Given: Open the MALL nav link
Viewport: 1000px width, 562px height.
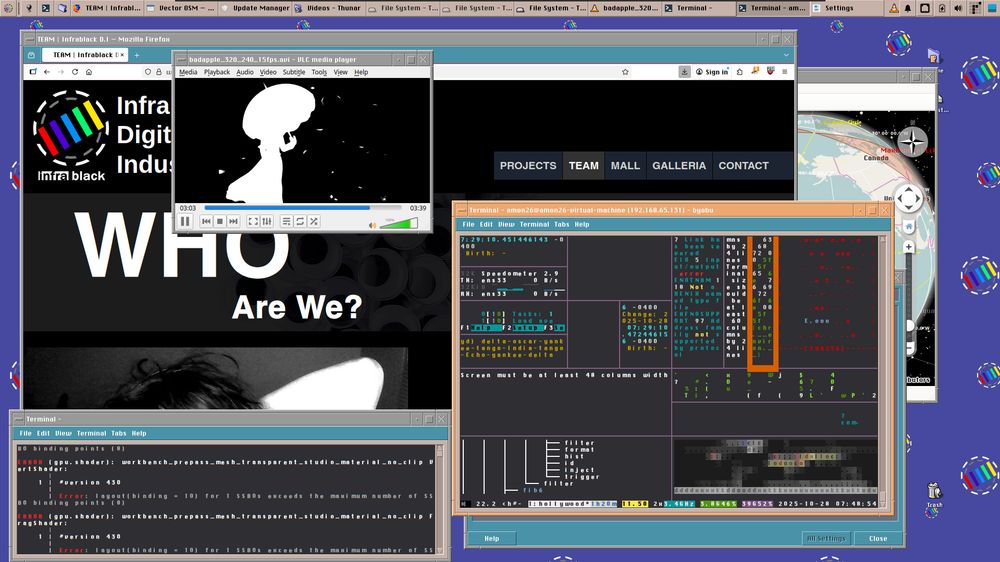Looking at the screenshot, I should click(625, 166).
